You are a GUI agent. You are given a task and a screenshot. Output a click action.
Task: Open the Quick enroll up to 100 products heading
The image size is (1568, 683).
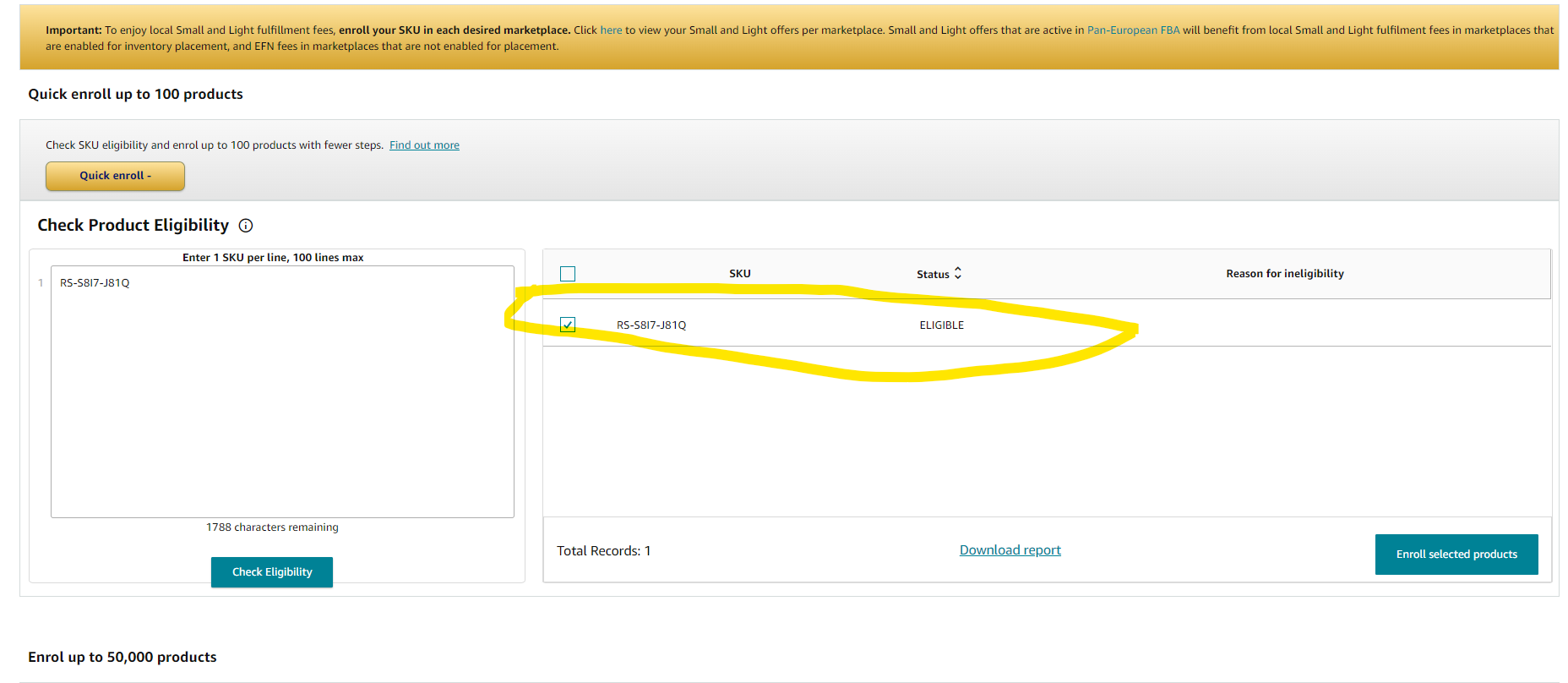pos(135,94)
